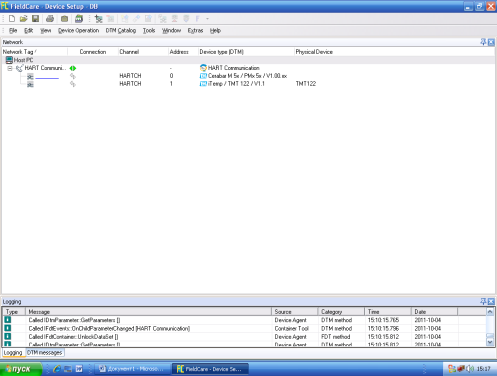
Task: Open the View menu
Action: [x=46, y=31]
